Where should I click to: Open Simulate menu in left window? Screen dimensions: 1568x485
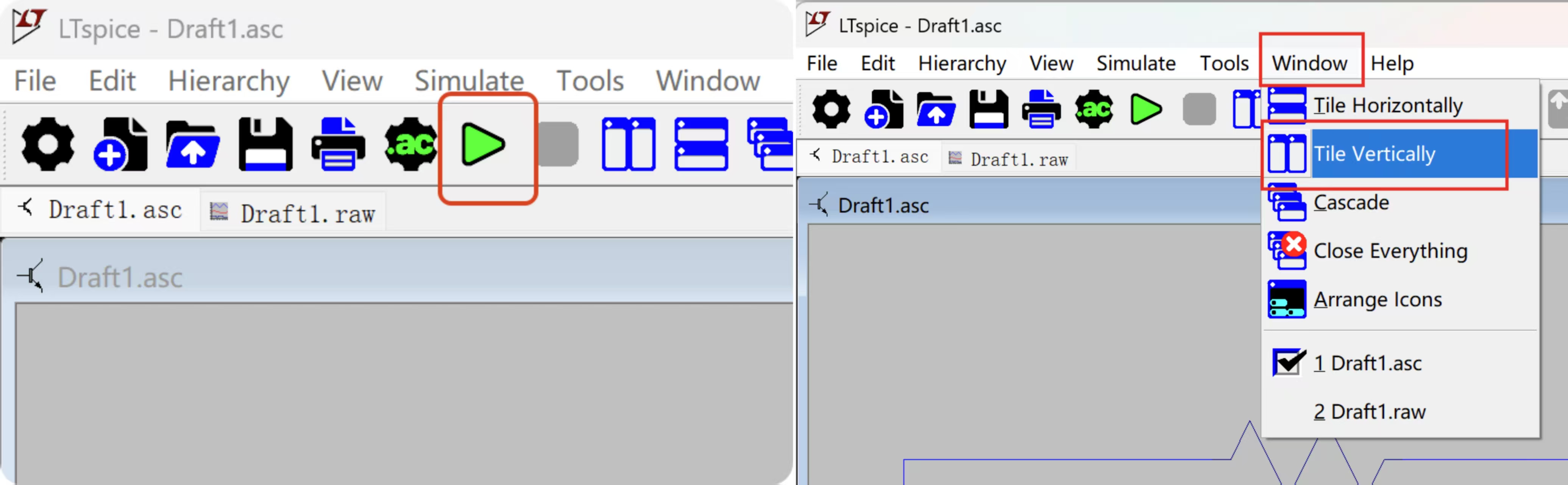pos(469,80)
